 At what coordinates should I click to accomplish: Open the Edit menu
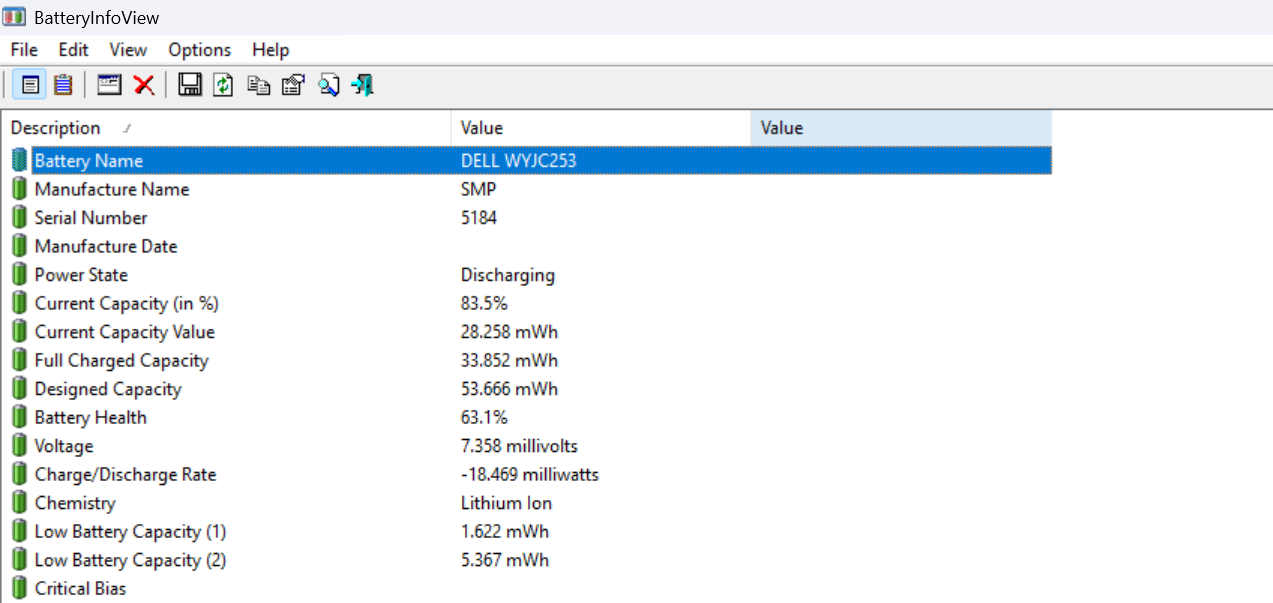pos(73,50)
